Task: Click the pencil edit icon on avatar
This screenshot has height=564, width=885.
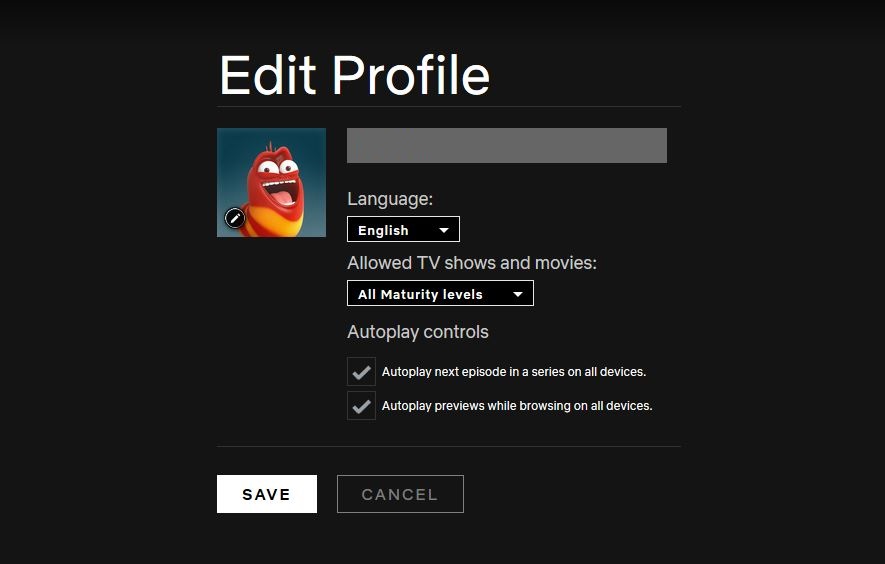Action: tap(235, 217)
